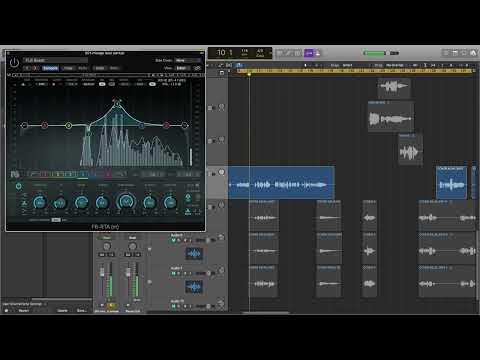Click the playhead marker at the ruler
Viewport: 480px width, 360px height.
click(249, 74)
